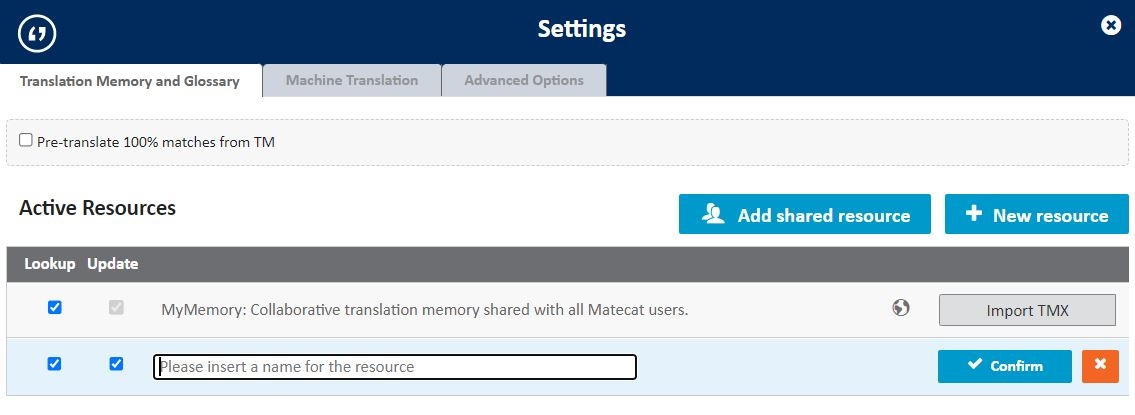Screen dimensions: 1135x415
Task: Click the Lookup column header
Action: click(50, 264)
